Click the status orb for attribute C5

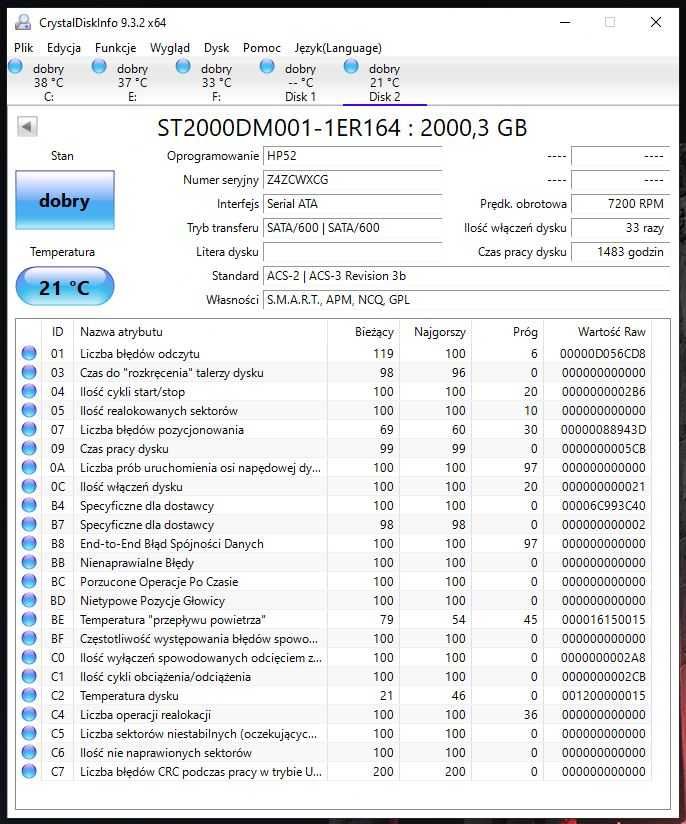point(29,733)
